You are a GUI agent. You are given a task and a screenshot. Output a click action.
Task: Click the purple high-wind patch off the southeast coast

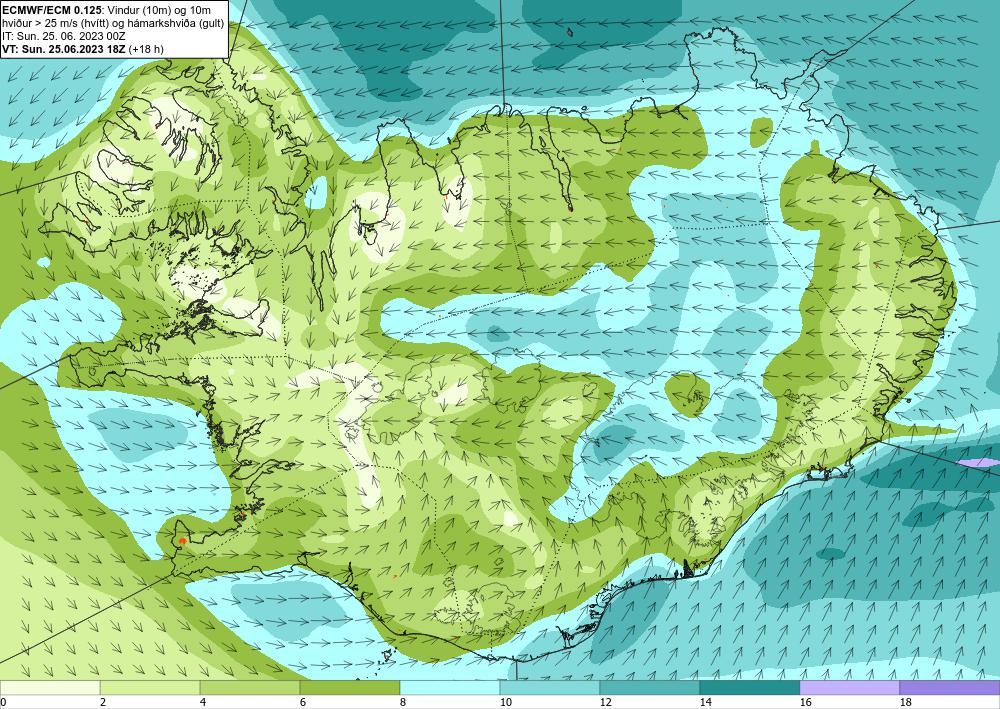coord(979,462)
